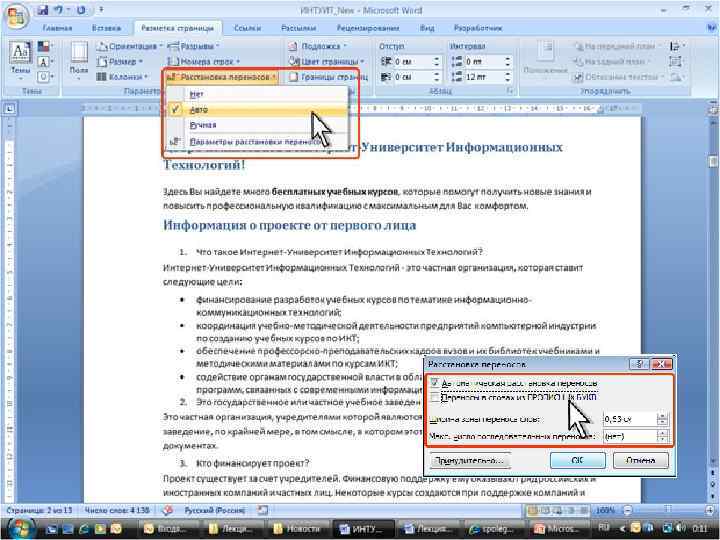Image resolution: width=720 pixels, height=540 pixels.
Task: Click the page count status indicator
Action: point(39,510)
